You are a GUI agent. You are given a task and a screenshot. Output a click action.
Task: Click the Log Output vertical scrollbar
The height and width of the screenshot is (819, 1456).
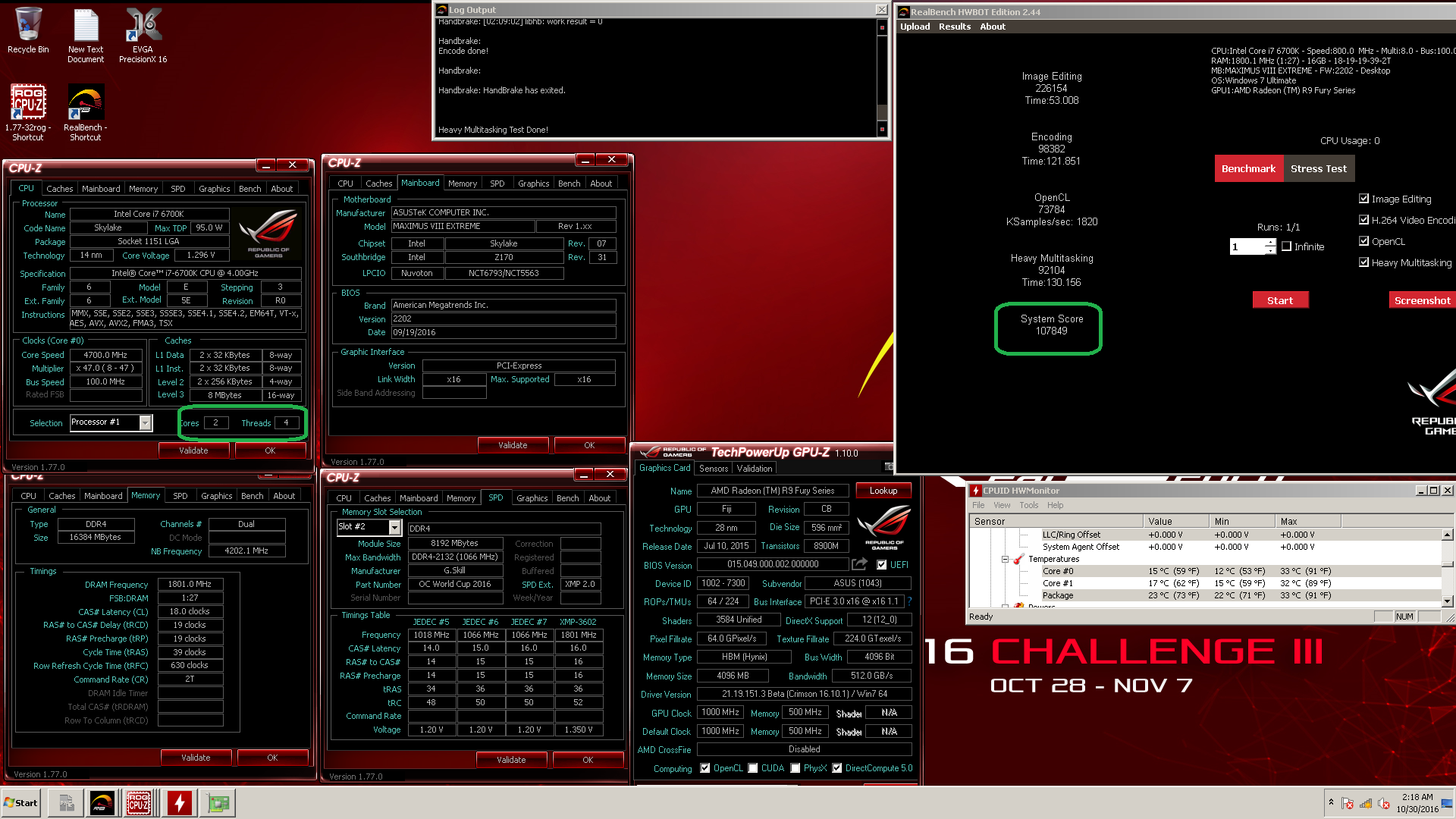[881, 76]
